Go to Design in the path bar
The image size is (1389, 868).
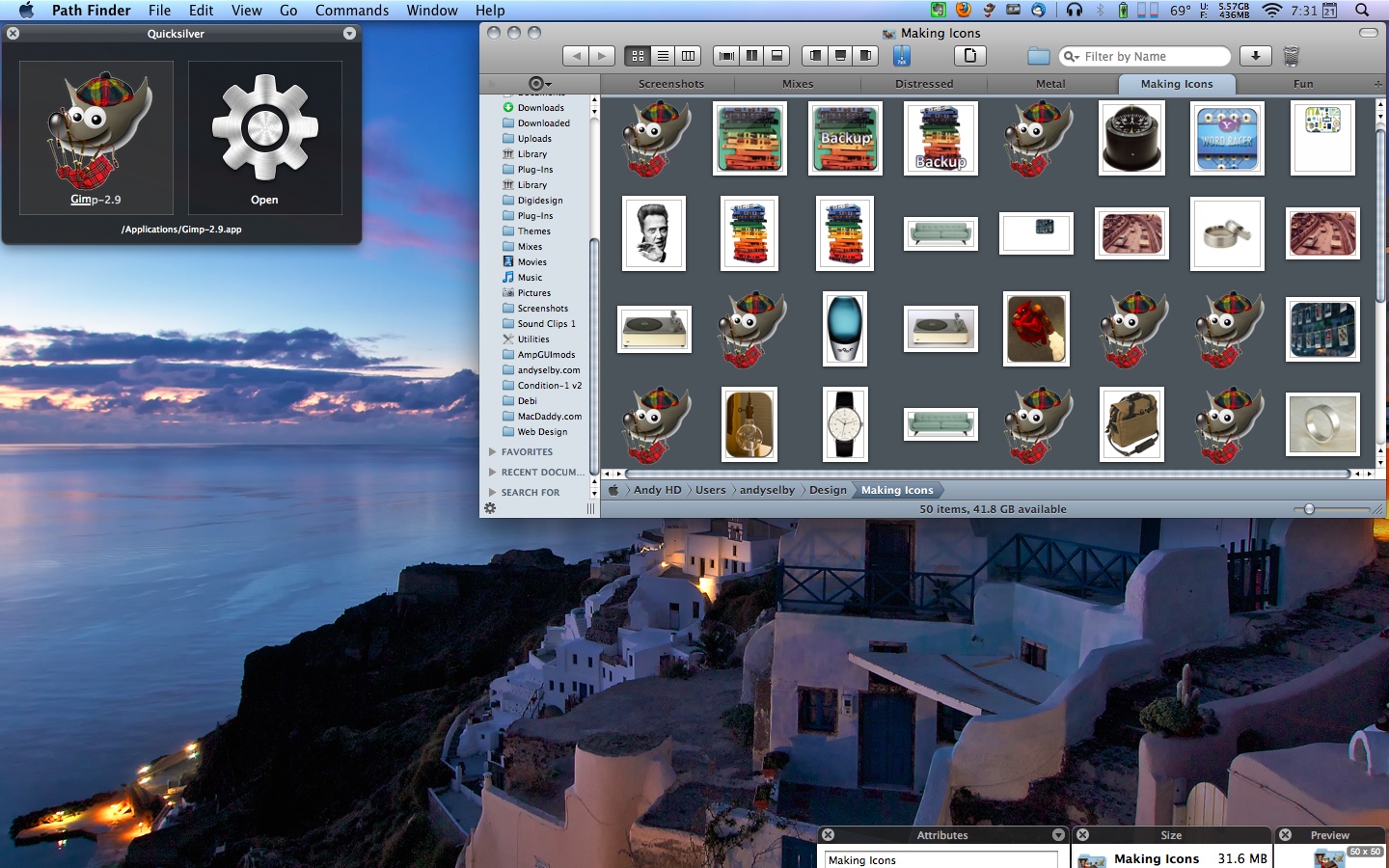(828, 490)
